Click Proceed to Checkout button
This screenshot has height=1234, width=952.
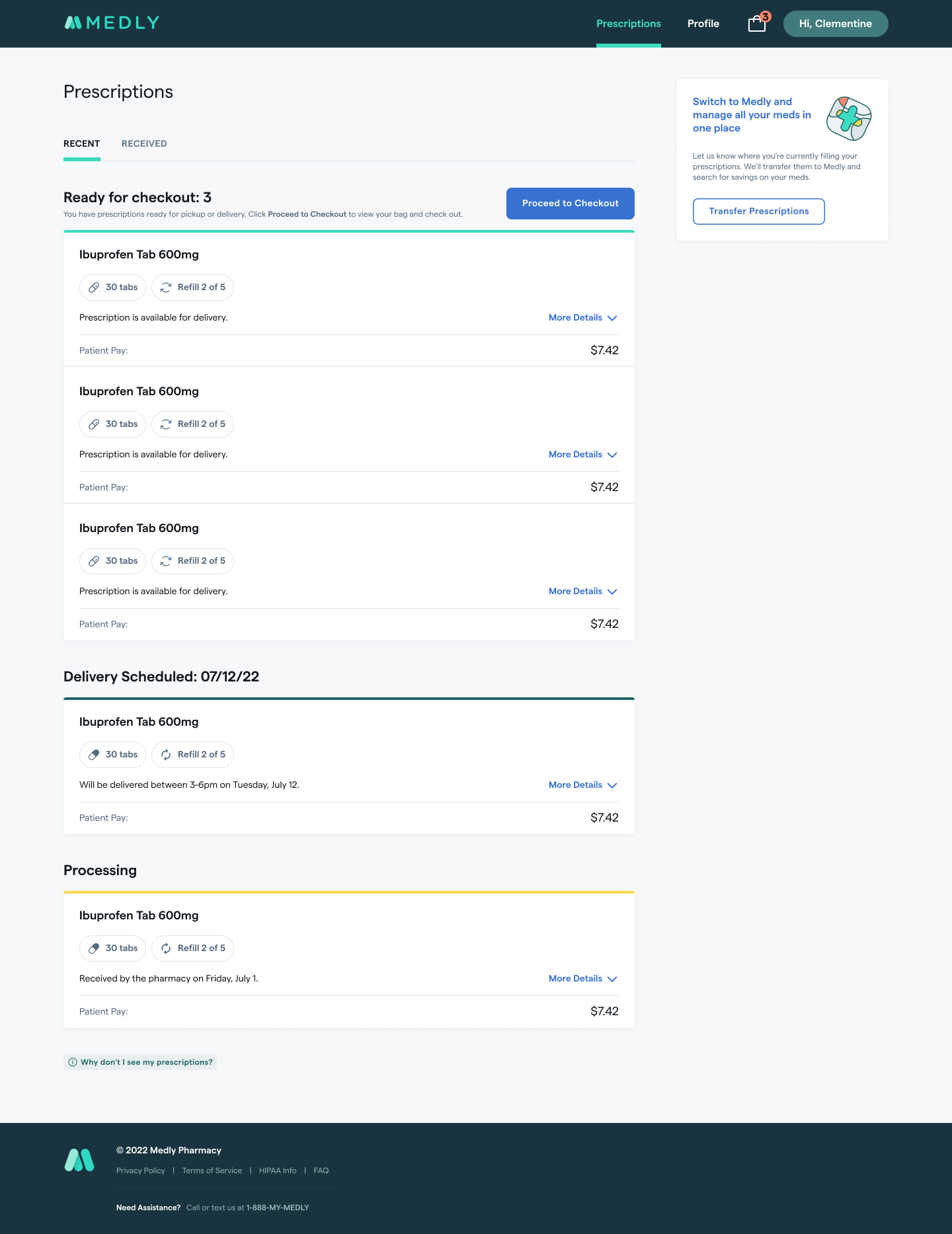(x=570, y=204)
